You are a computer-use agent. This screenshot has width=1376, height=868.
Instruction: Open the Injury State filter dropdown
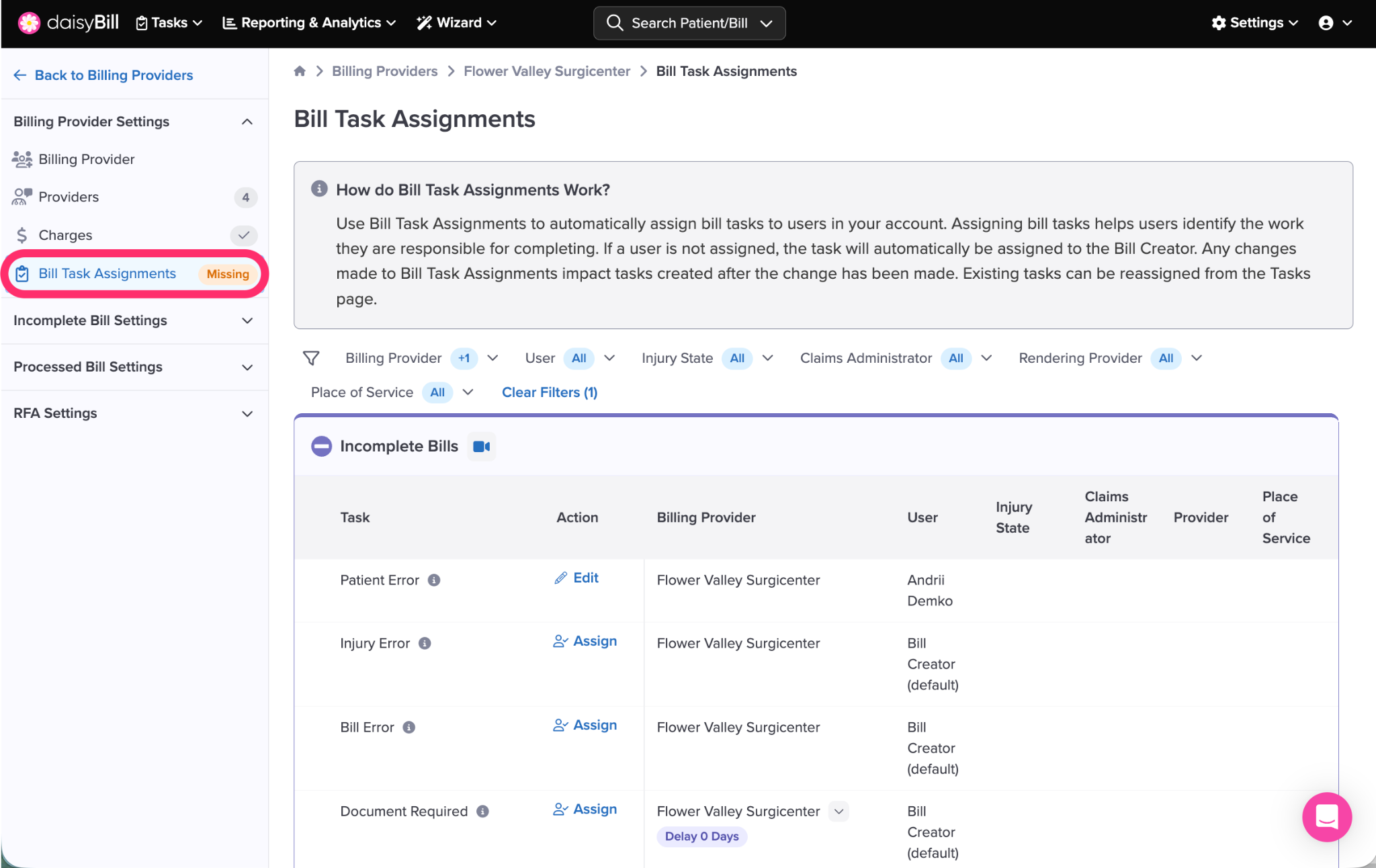pos(767,359)
